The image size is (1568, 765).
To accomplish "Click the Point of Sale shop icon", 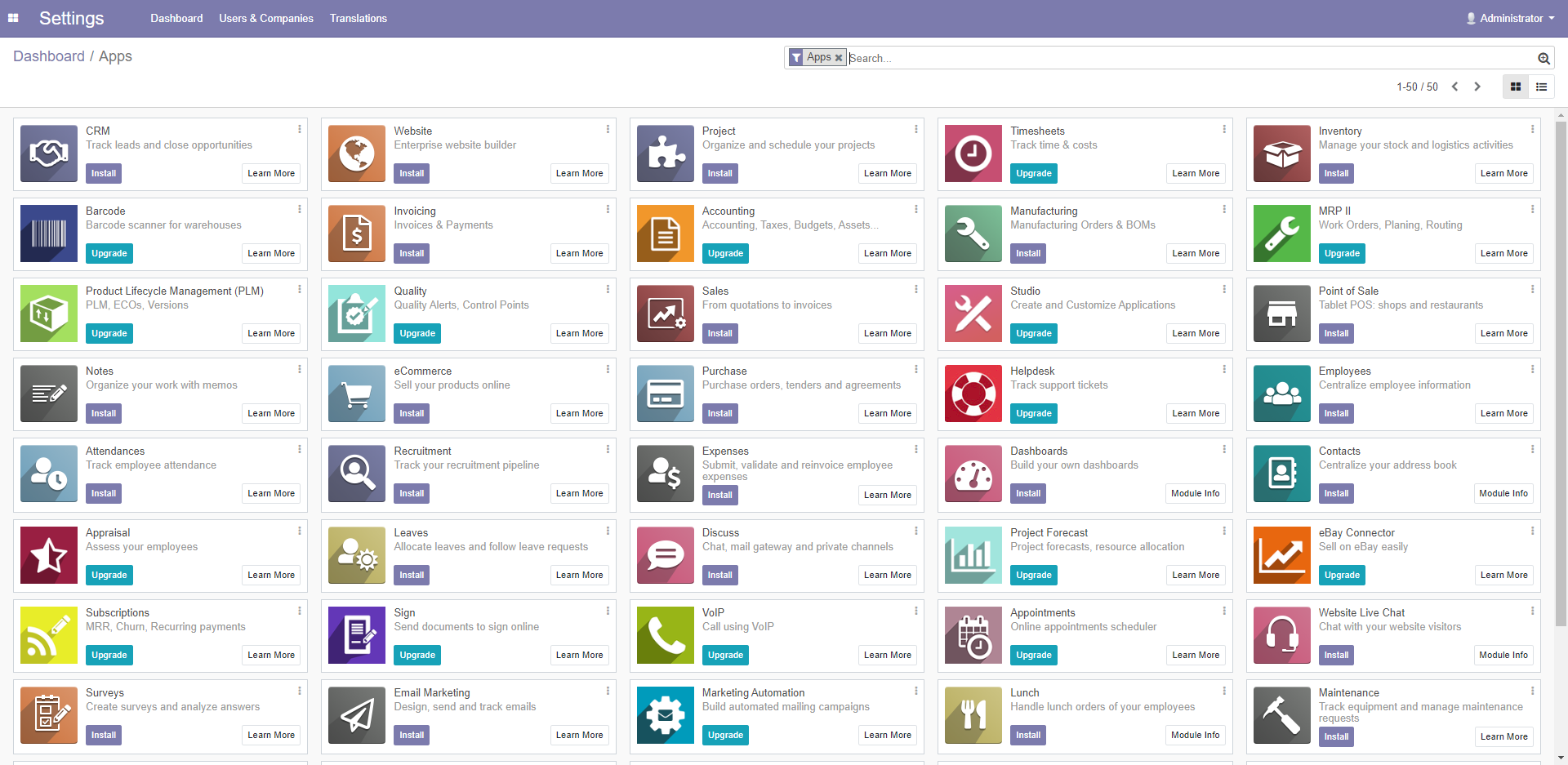I will (1282, 314).
